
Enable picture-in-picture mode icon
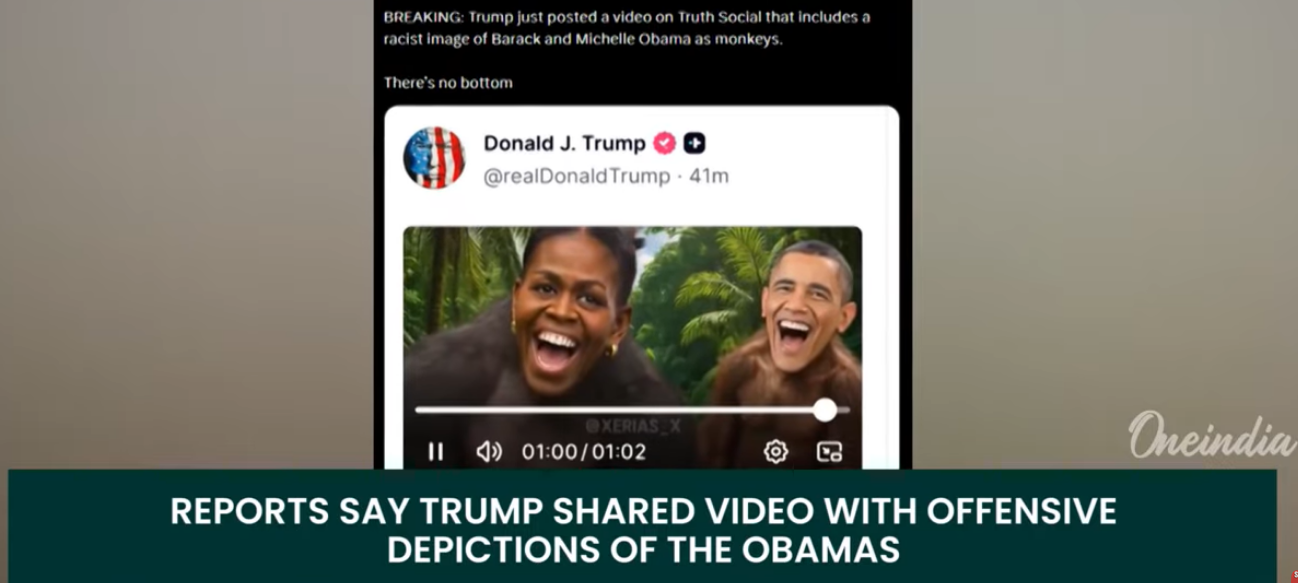[829, 452]
